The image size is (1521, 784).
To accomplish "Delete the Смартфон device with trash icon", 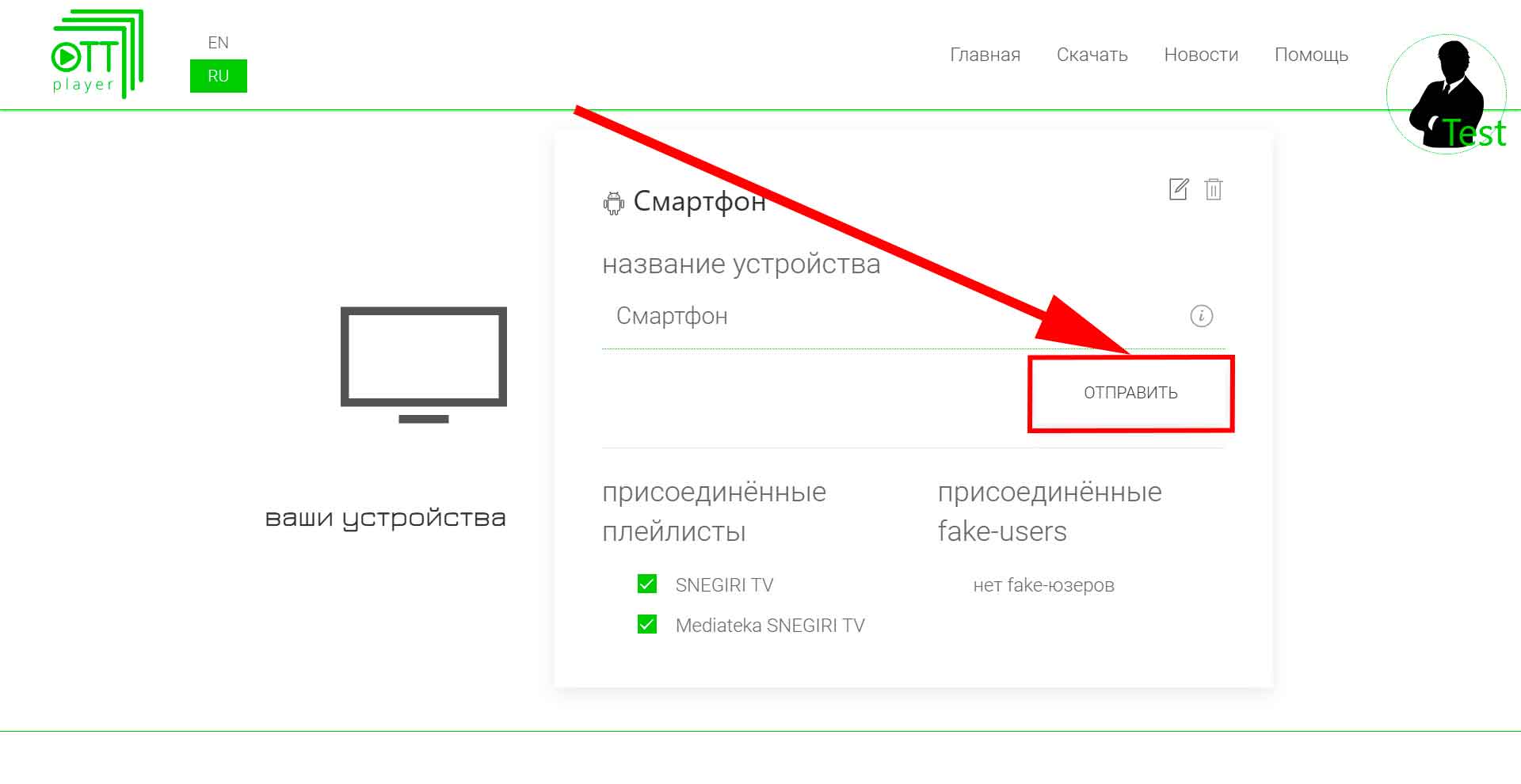I will point(1214,189).
